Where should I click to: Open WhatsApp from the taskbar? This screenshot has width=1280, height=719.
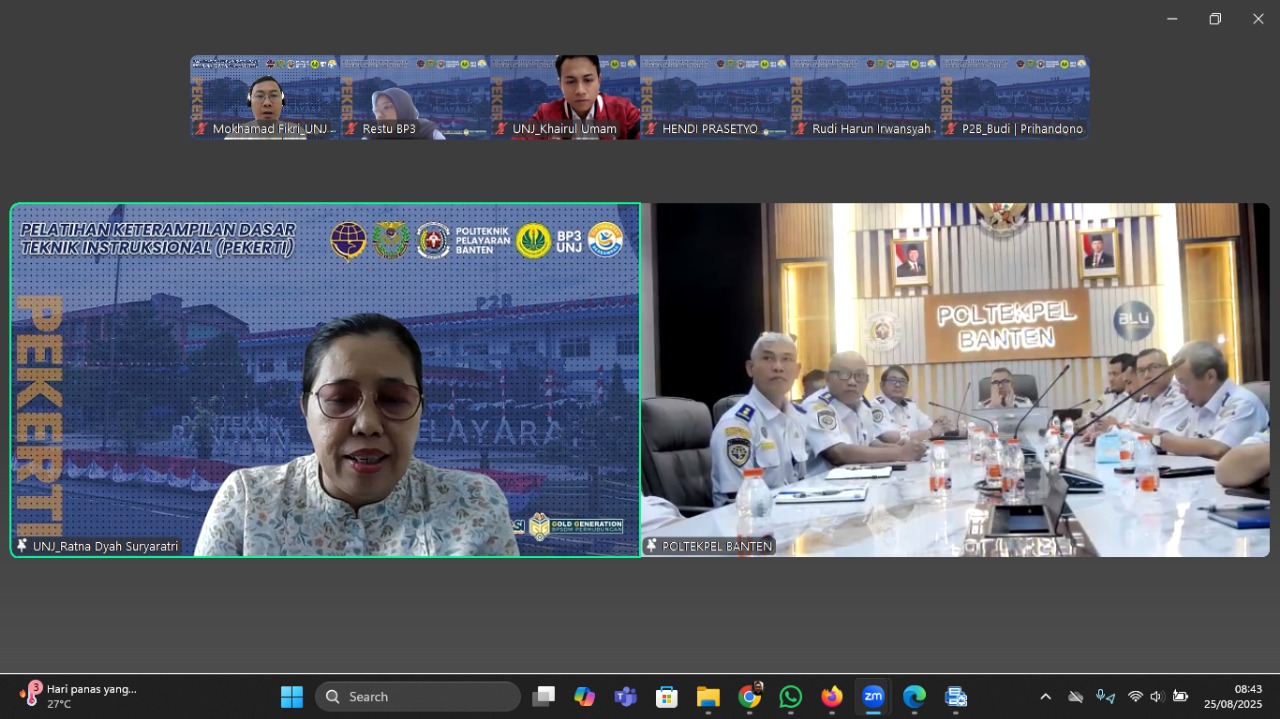791,697
